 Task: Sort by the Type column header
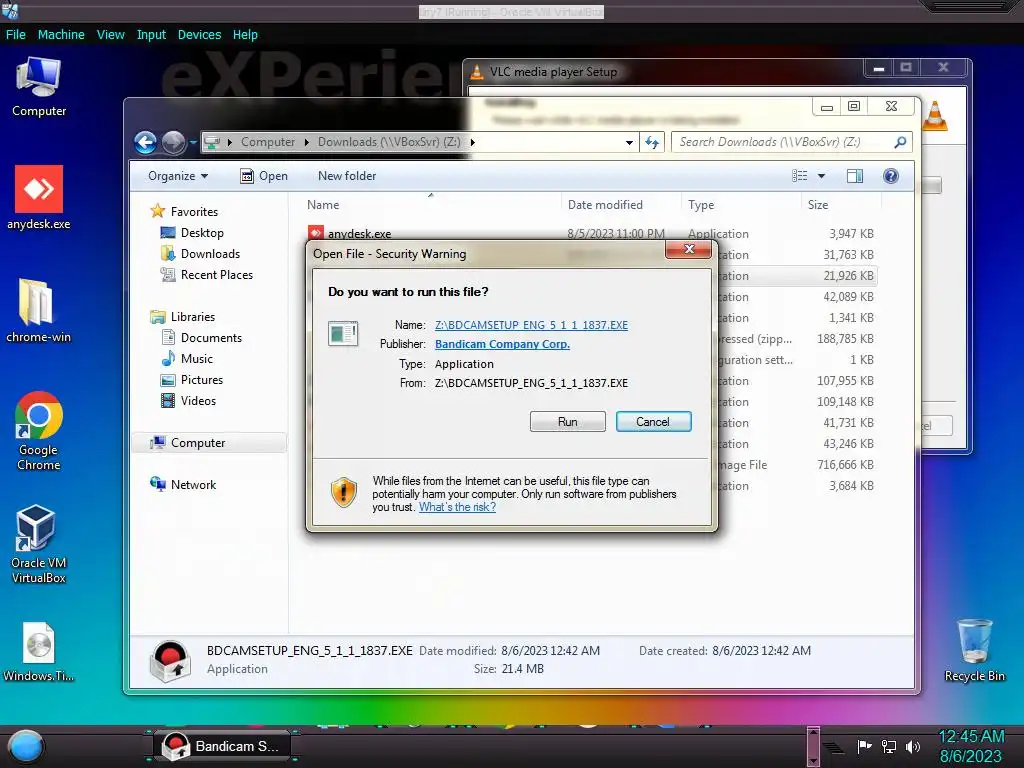[x=741, y=205]
